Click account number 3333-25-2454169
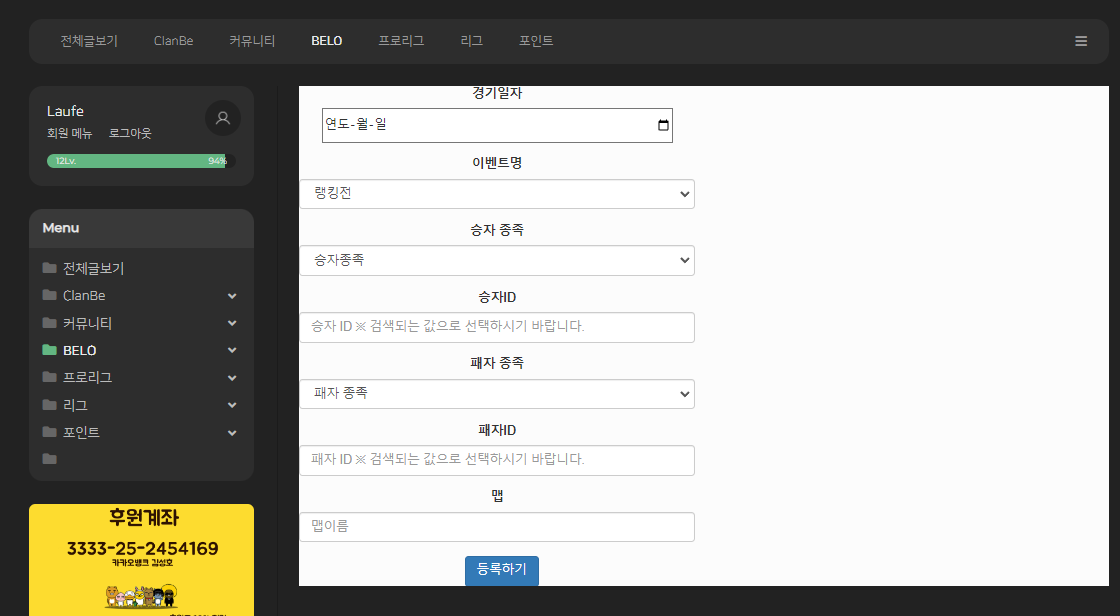This screenshot has height=616, width=1120. (x=142, y=549)
